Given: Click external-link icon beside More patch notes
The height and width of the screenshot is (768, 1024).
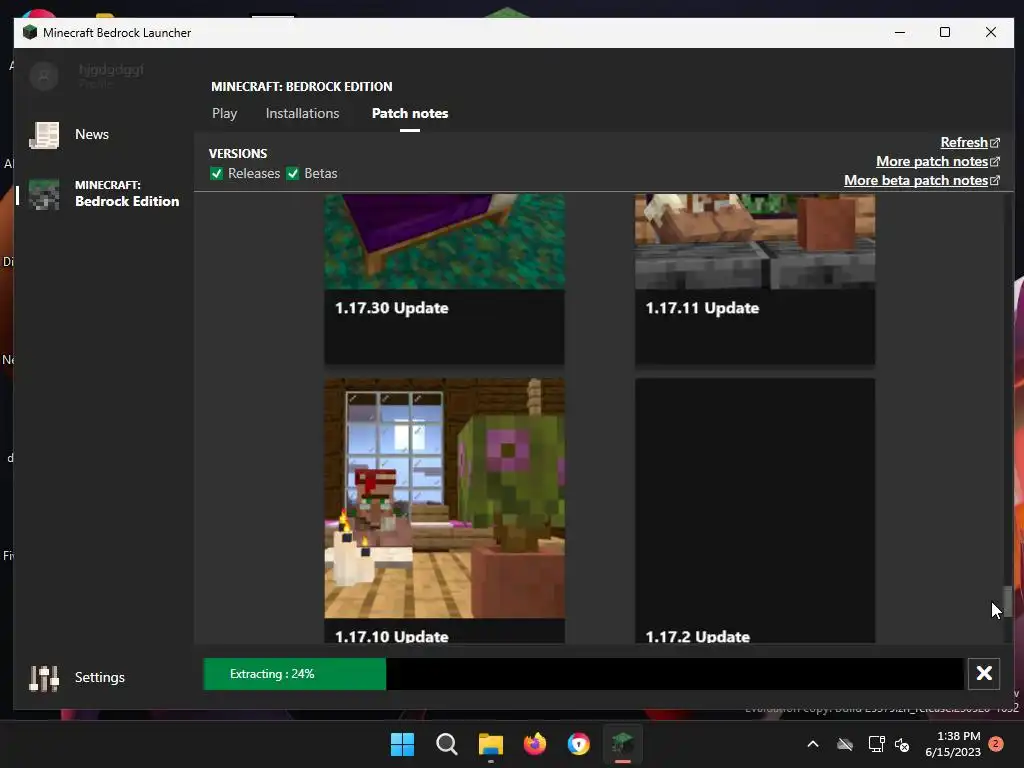Looking at the screenshot, I should click(995, 161).
